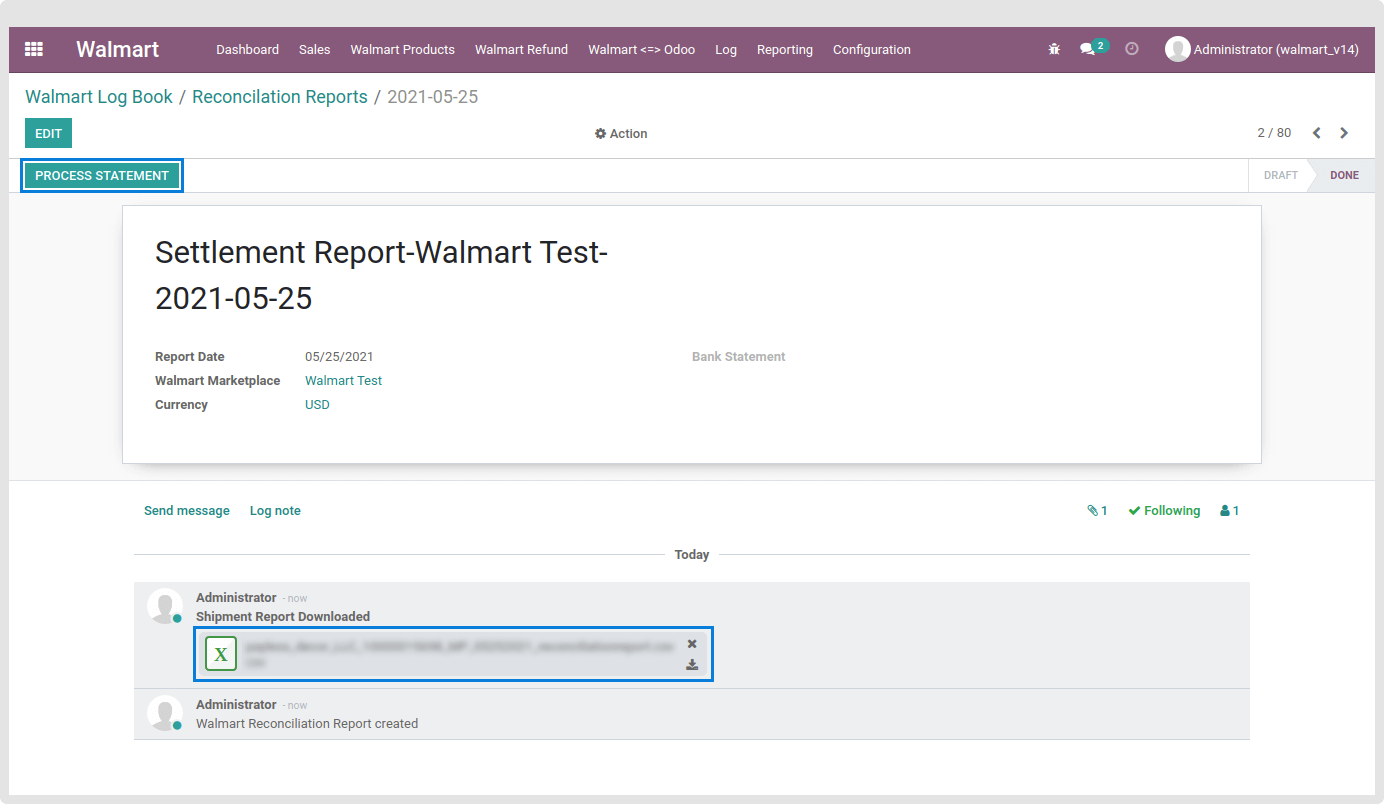This screenshot has height=804, width=1384.
Task: Open the conversations chat bubble icon
Action: coord(1088,49)
